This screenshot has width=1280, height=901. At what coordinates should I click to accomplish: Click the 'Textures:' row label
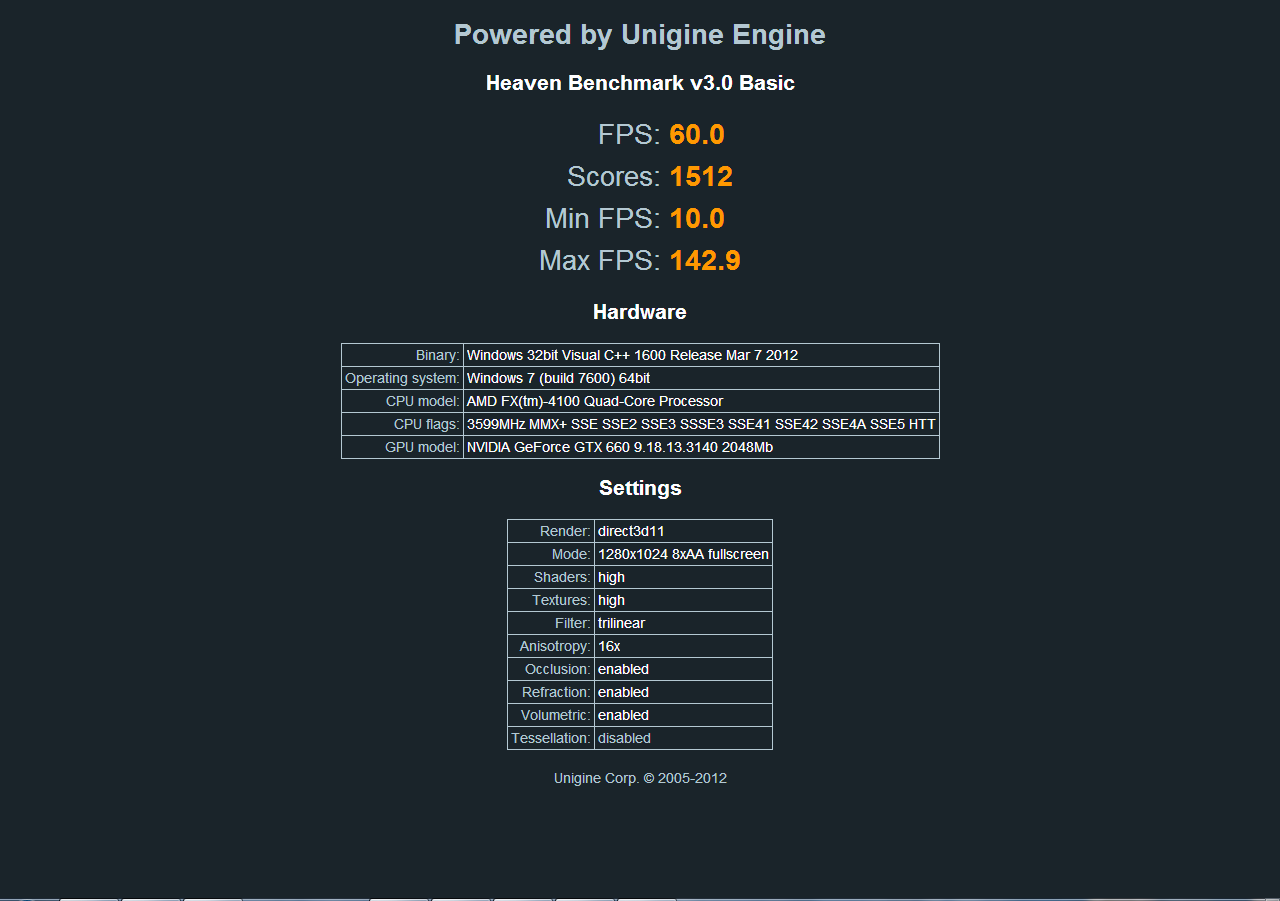562,600
